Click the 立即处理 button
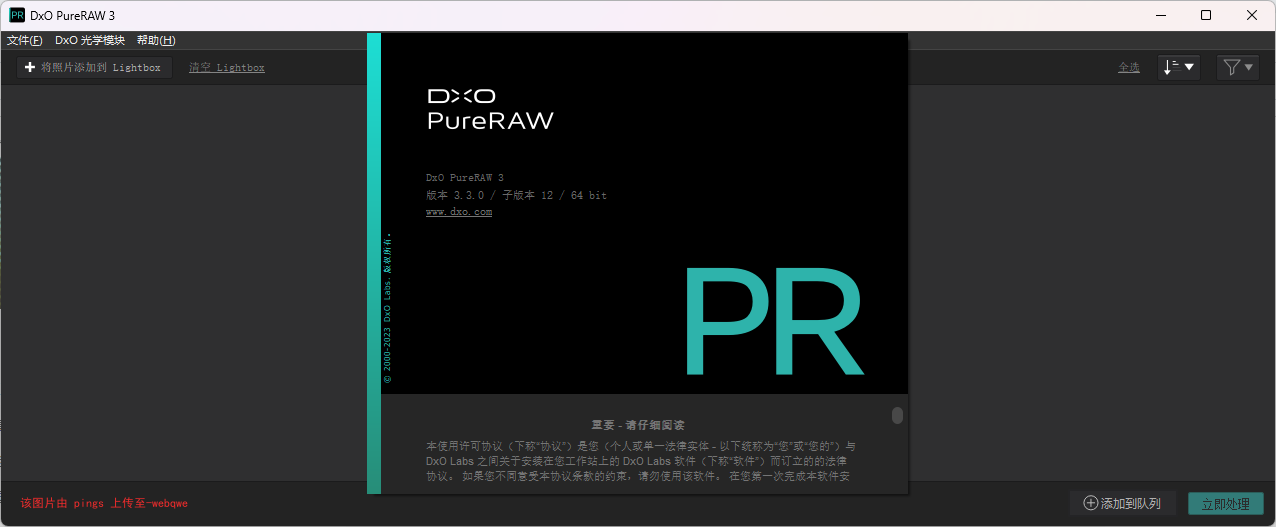The image size is (1276, 527). tap(1226, 503)
